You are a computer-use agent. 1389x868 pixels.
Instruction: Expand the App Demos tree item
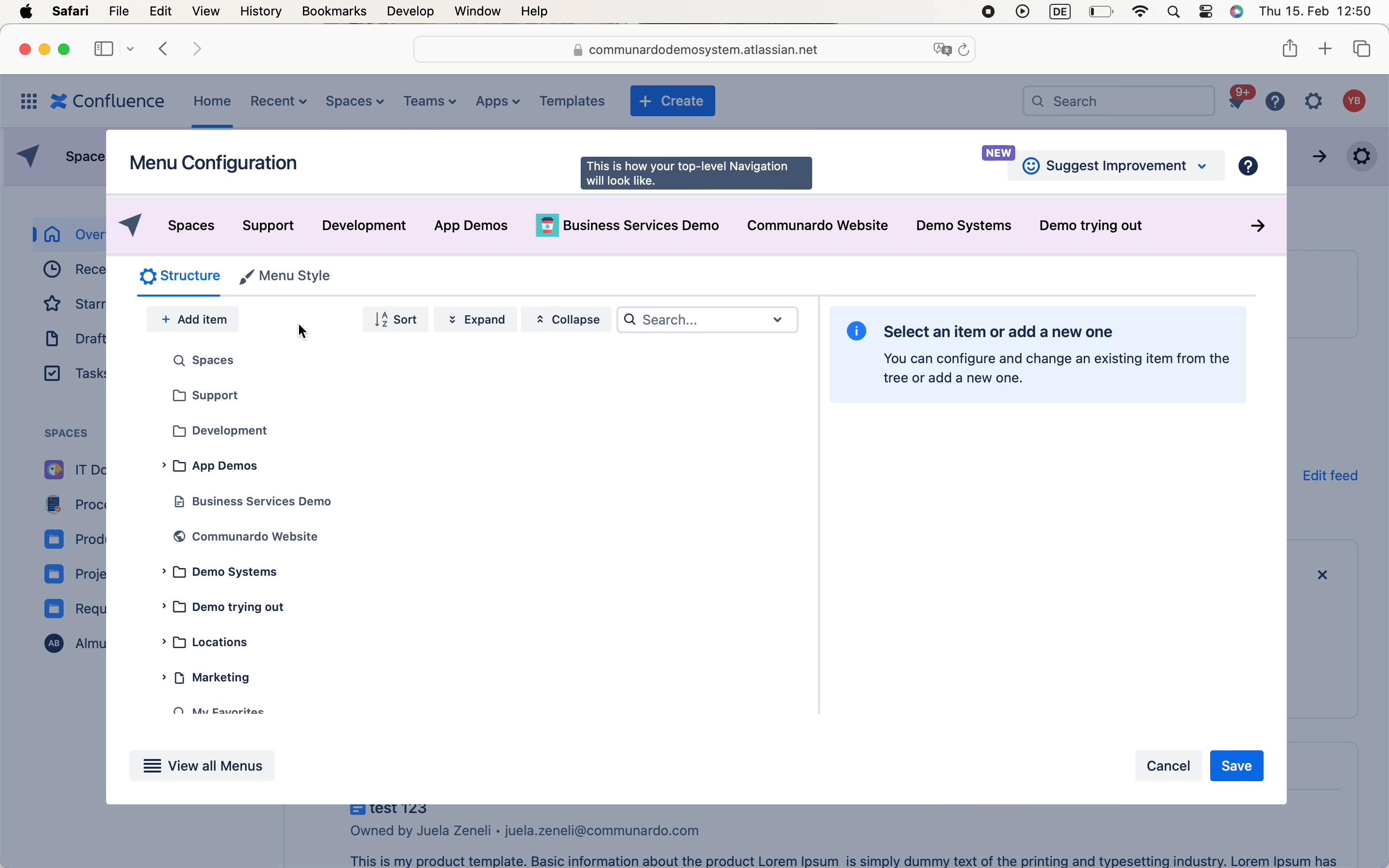(x=164, y=465)
